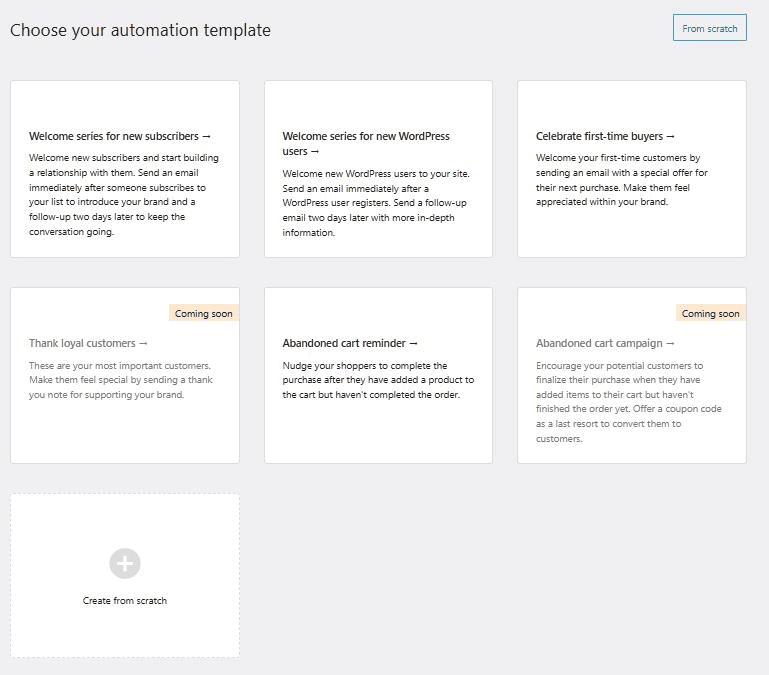The width and height of the screenshot is (769, 675).
Task: Choose the Celebrate first-time buyers title
Action: click(x=600, y=136)
